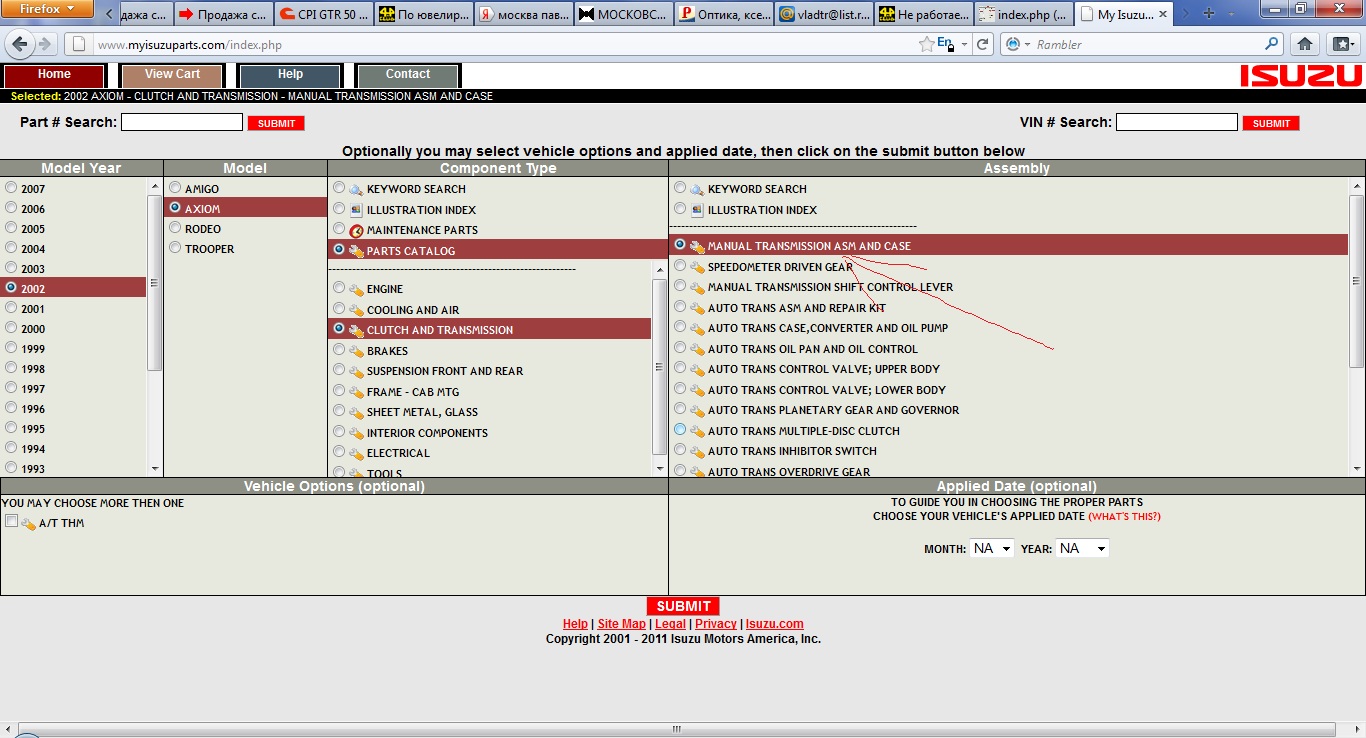Select FRAME - CAB MTG radio button

click(x=339, y=391)
